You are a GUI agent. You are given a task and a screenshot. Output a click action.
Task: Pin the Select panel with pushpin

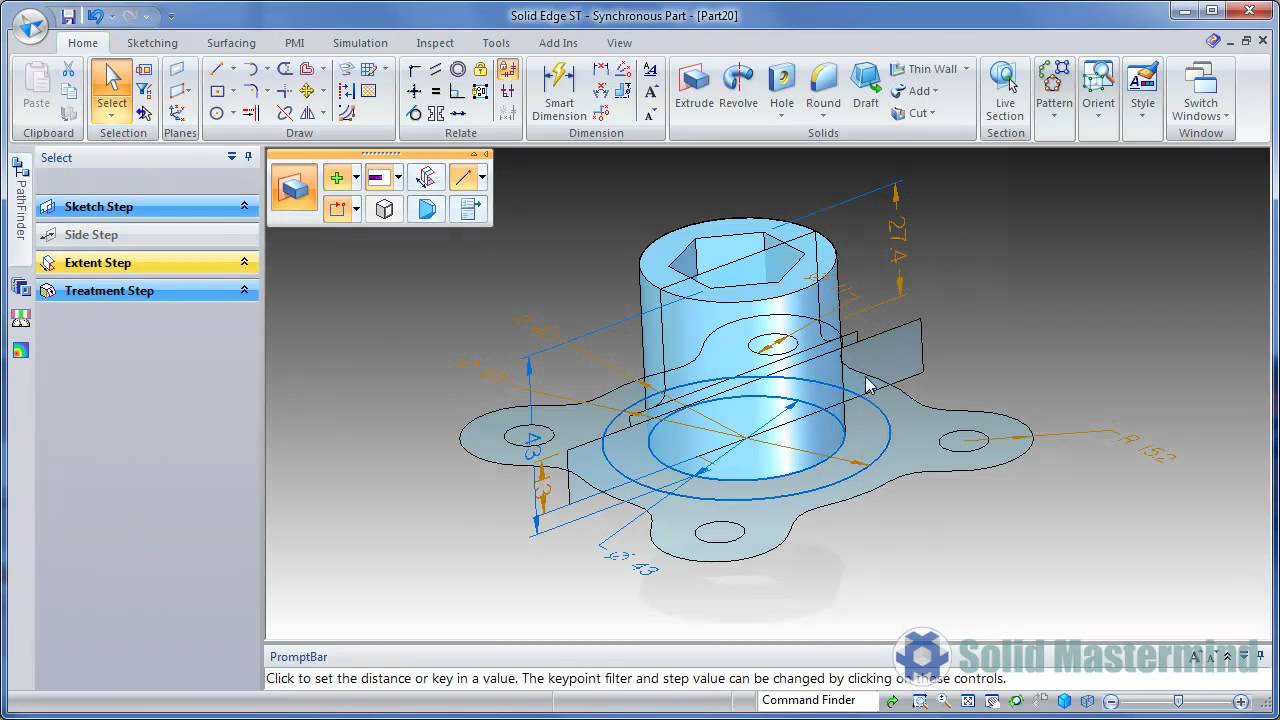tap(249, 157)
